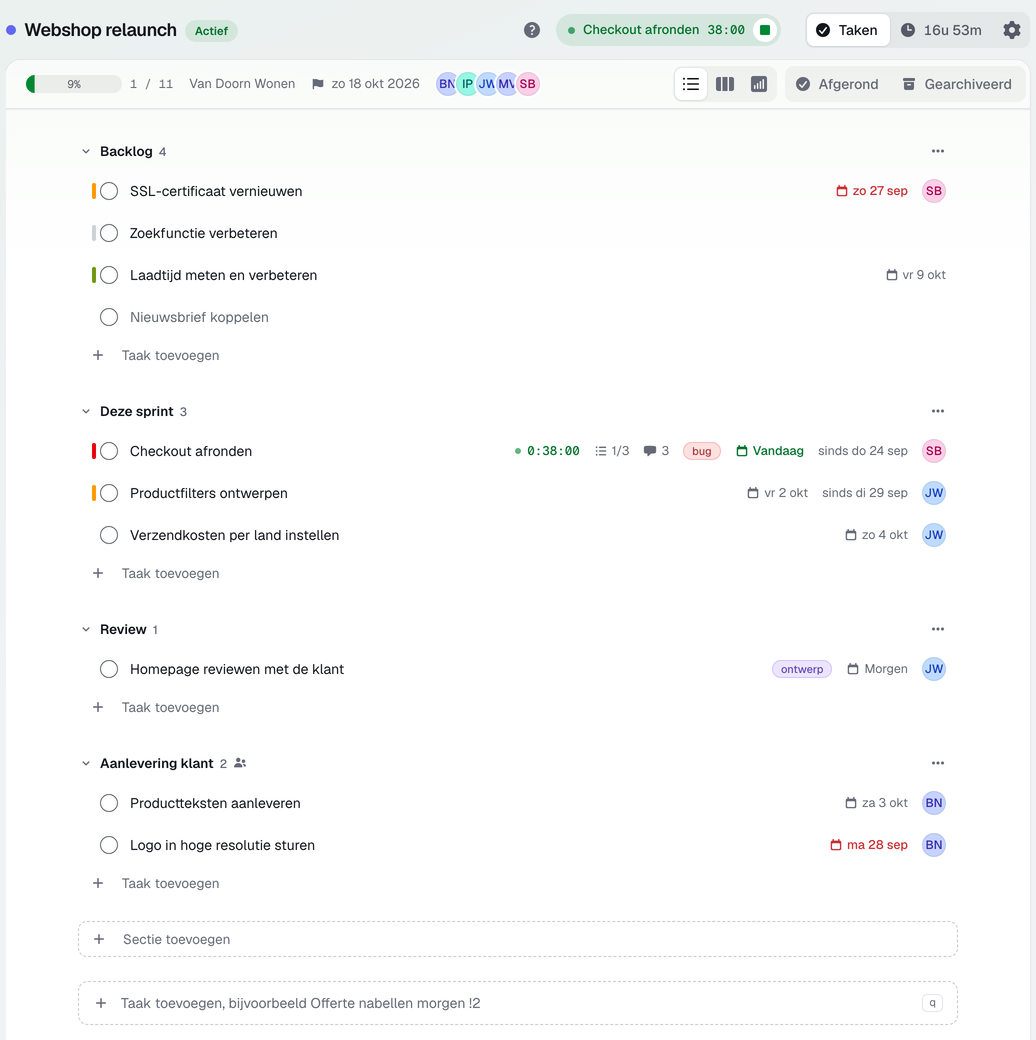Viewport: 1036px width, 1040px height.
Task: Click the SB avatar on SSL-certificaat row
Action: coord(933,191)
